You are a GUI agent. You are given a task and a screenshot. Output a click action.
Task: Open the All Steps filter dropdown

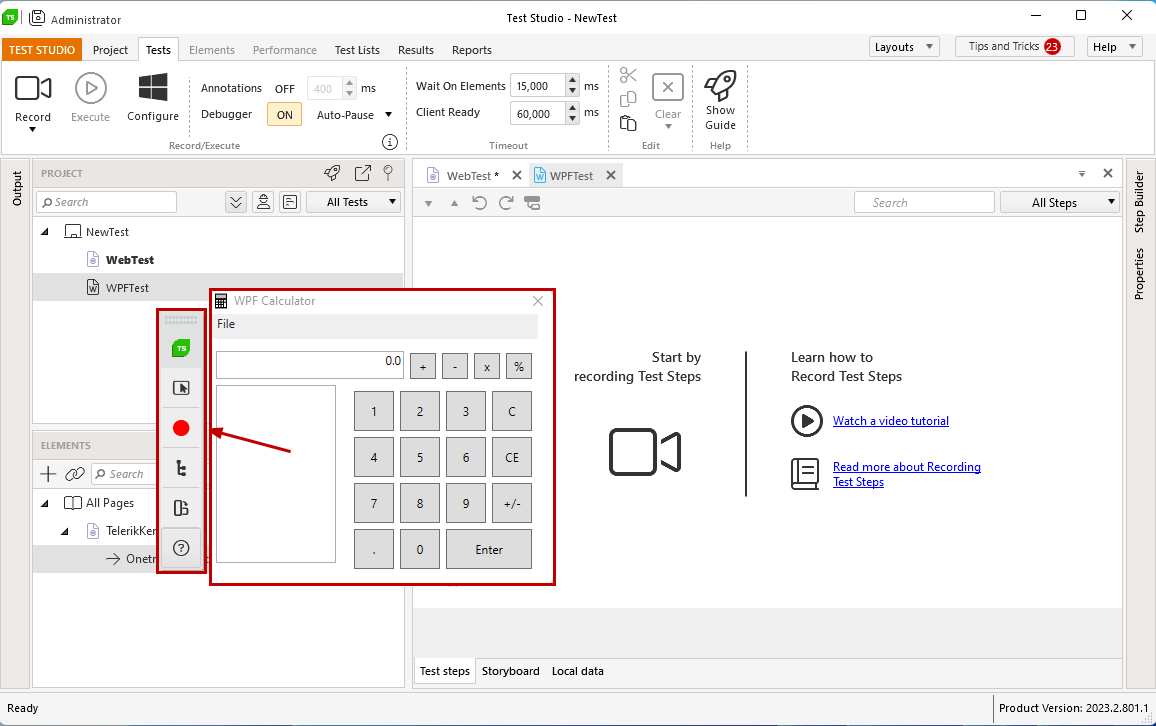click(x=1059, y=203)
